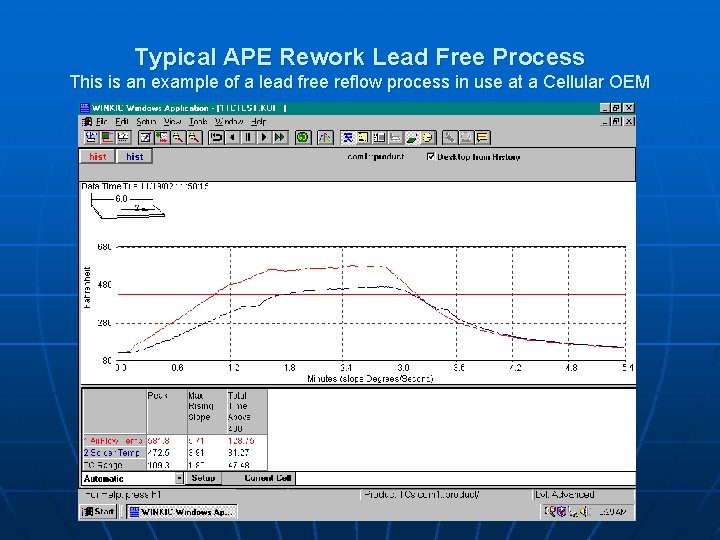Toggle the Desktop from History checkbox
The height and width of the screenshot is (540, 720).
[431, 157]
